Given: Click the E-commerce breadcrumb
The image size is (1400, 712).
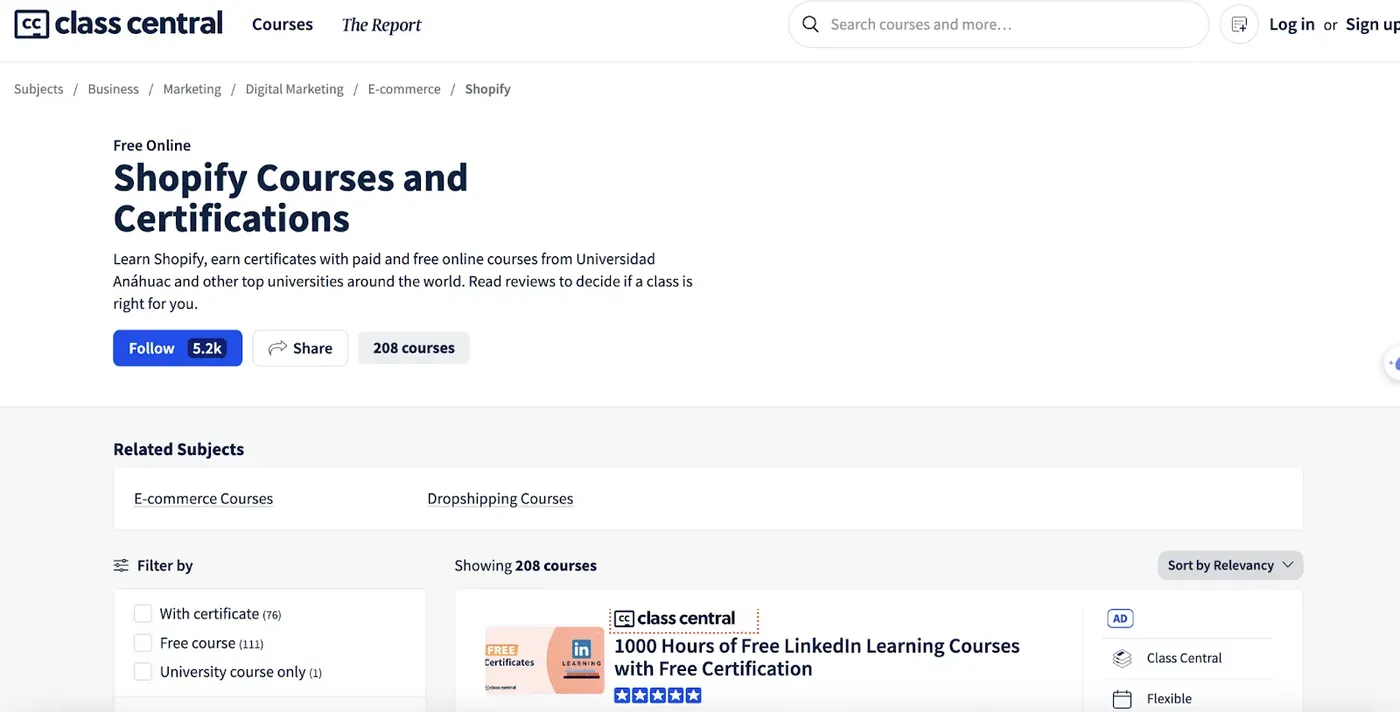Looking at the screenshot, I should (x=404, y=89).
